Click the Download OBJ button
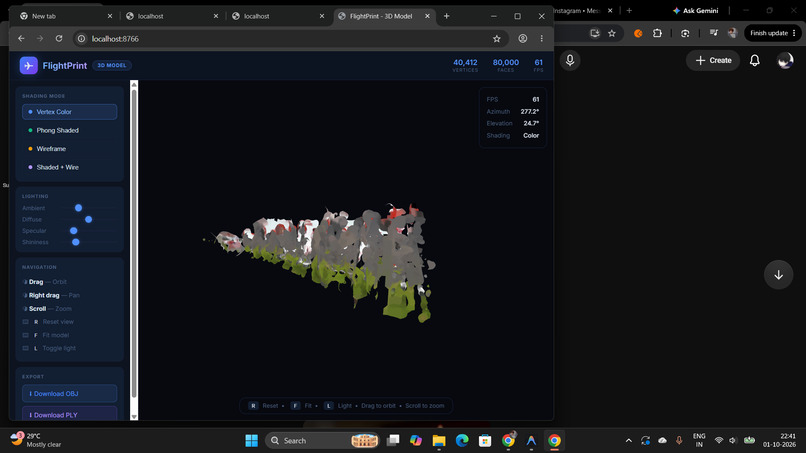Viewport: 806px width, 453px height. [69, 393]
